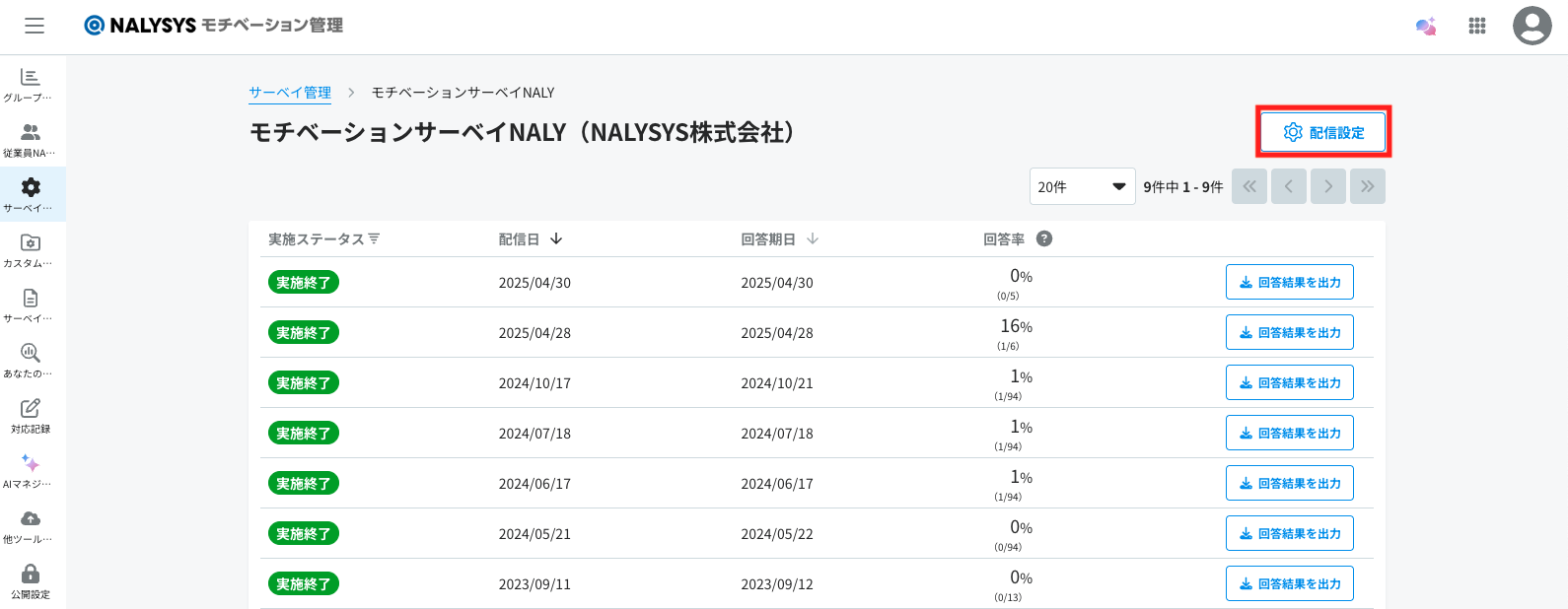Expand the 20件 rows-per-page dropdown
1568x609 pixels.
pyautogui.click(x=1083, y=186)
